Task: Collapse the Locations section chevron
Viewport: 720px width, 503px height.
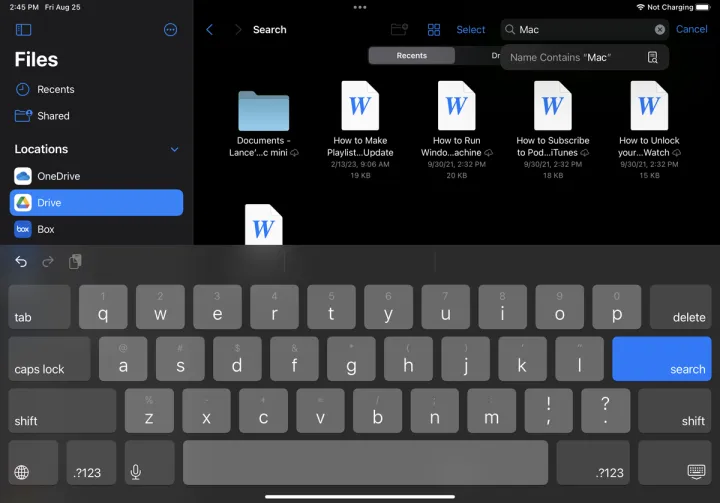Action: click(174, 150)
